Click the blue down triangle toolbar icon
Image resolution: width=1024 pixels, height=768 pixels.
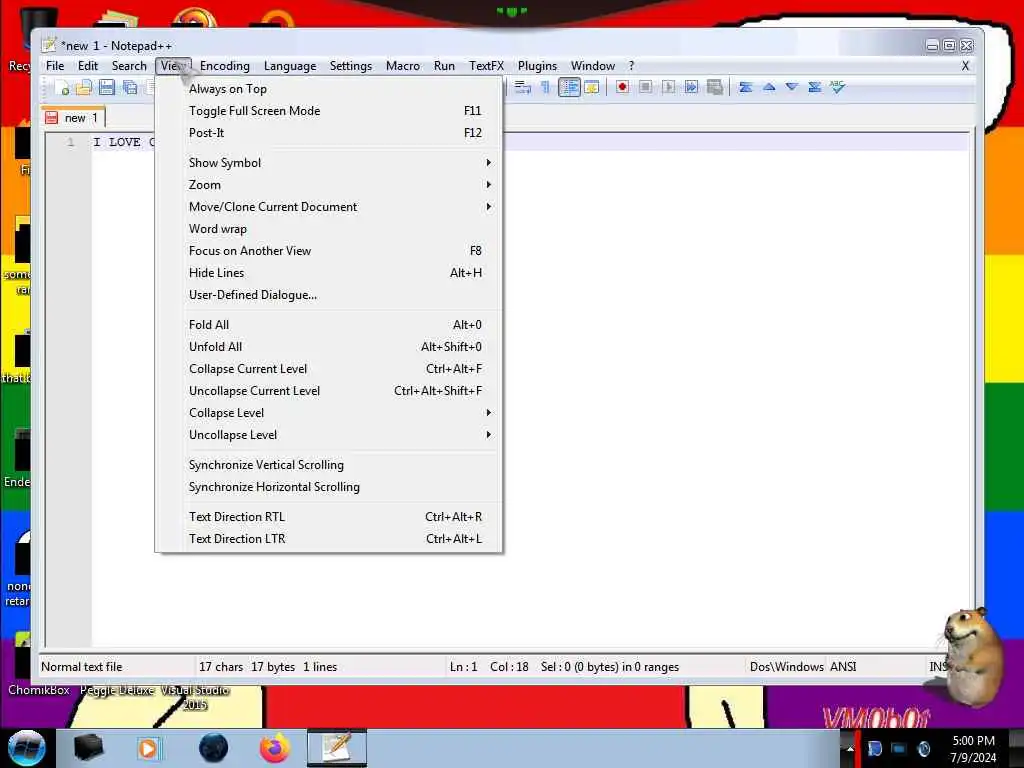coord(792,87)
